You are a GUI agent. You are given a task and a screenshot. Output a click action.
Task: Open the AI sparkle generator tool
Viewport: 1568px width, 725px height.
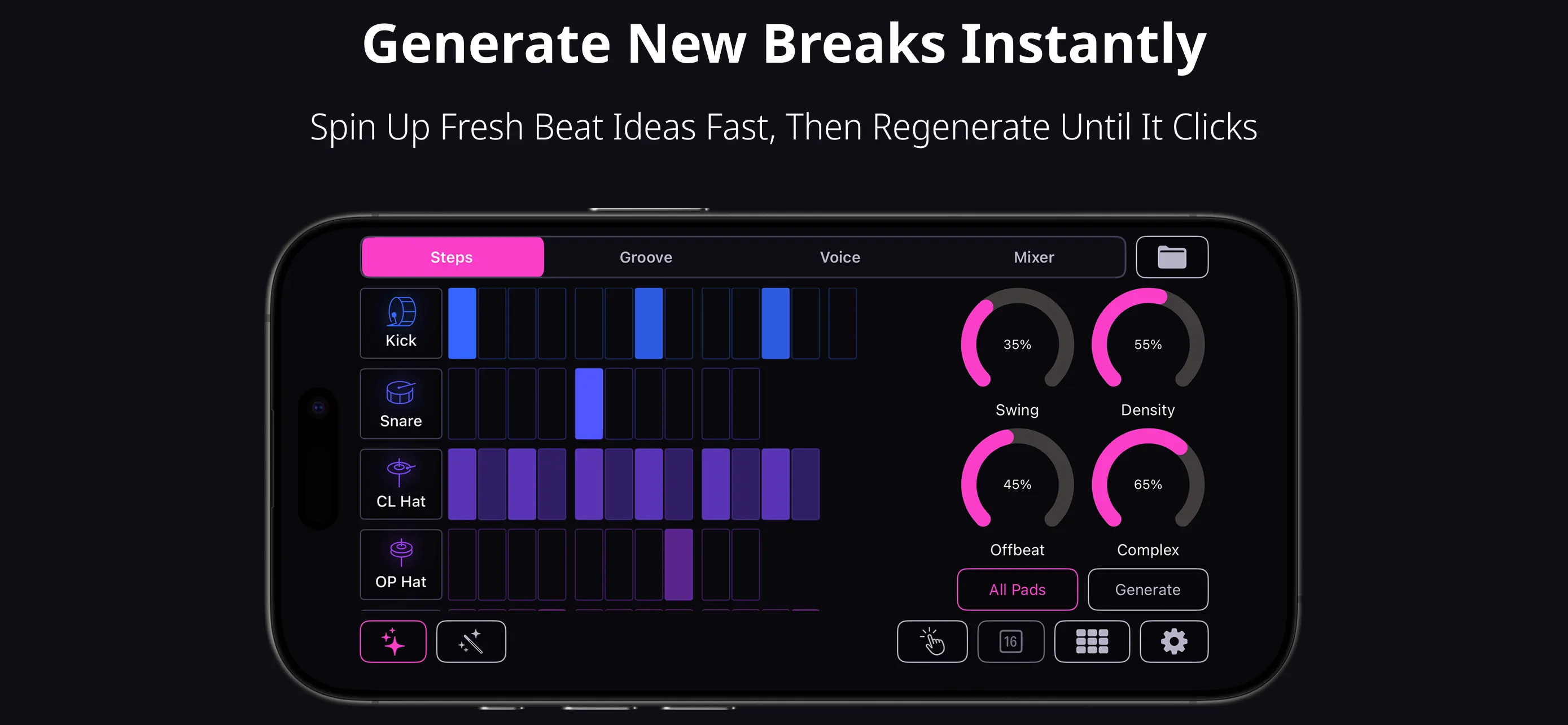393,641
